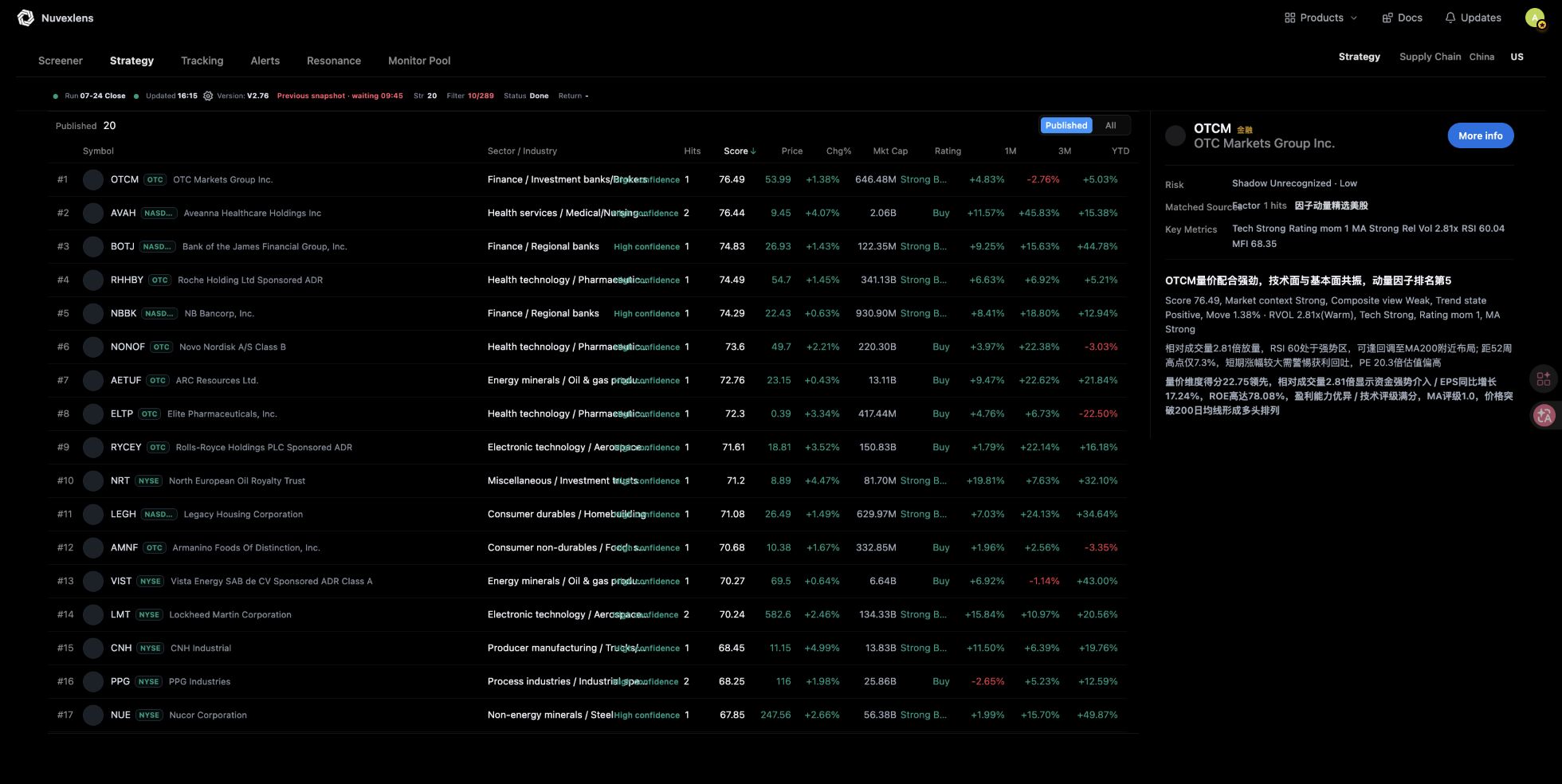The height and width of the screenshot is (784, 1562).
Task: Click the stock logo in the LEGH row
Action: click(x=93, y=514)
